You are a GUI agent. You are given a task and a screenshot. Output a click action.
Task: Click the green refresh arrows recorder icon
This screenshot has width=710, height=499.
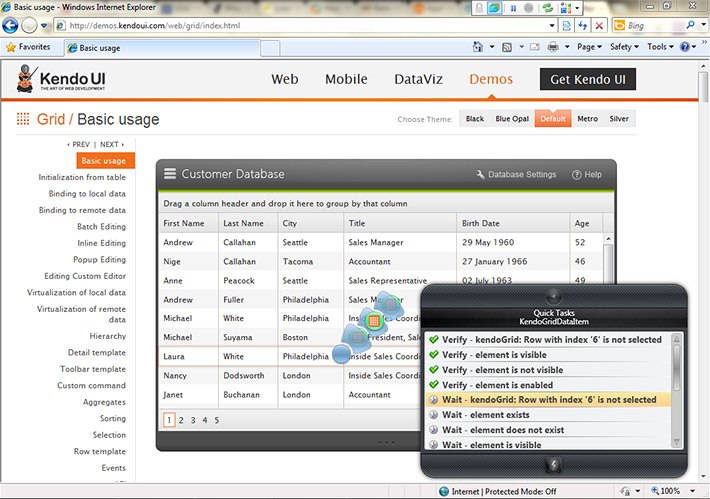[548, 8]
